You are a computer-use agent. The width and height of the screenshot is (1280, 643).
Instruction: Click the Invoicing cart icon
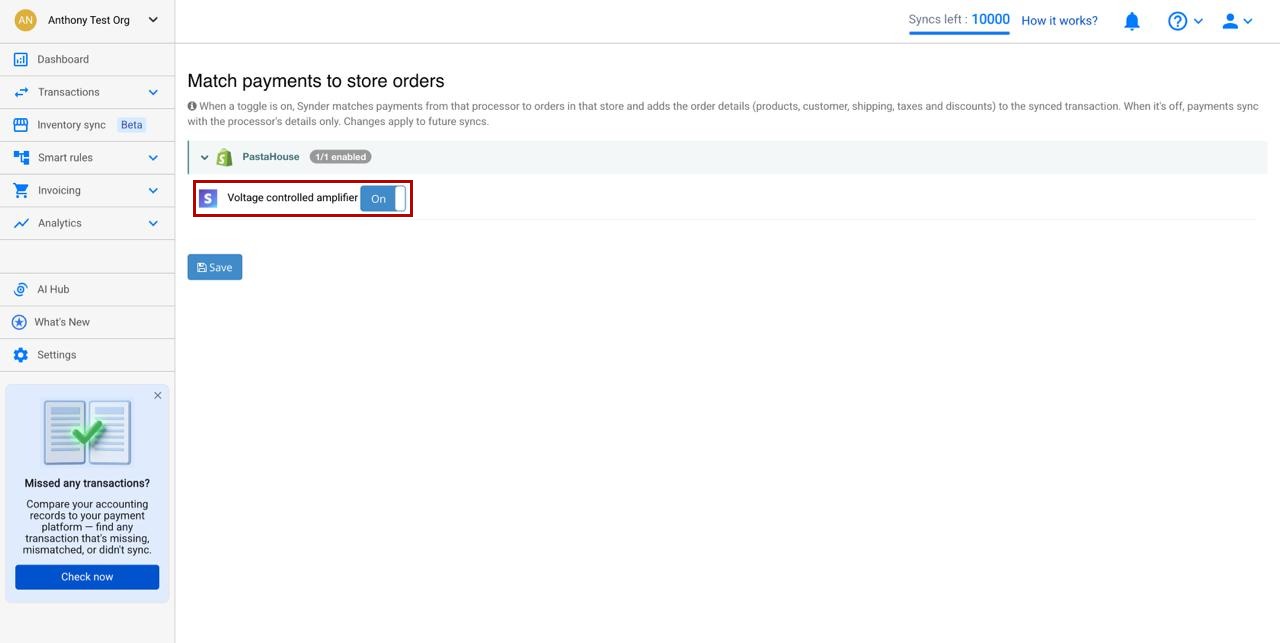click(x=21, y=190)
